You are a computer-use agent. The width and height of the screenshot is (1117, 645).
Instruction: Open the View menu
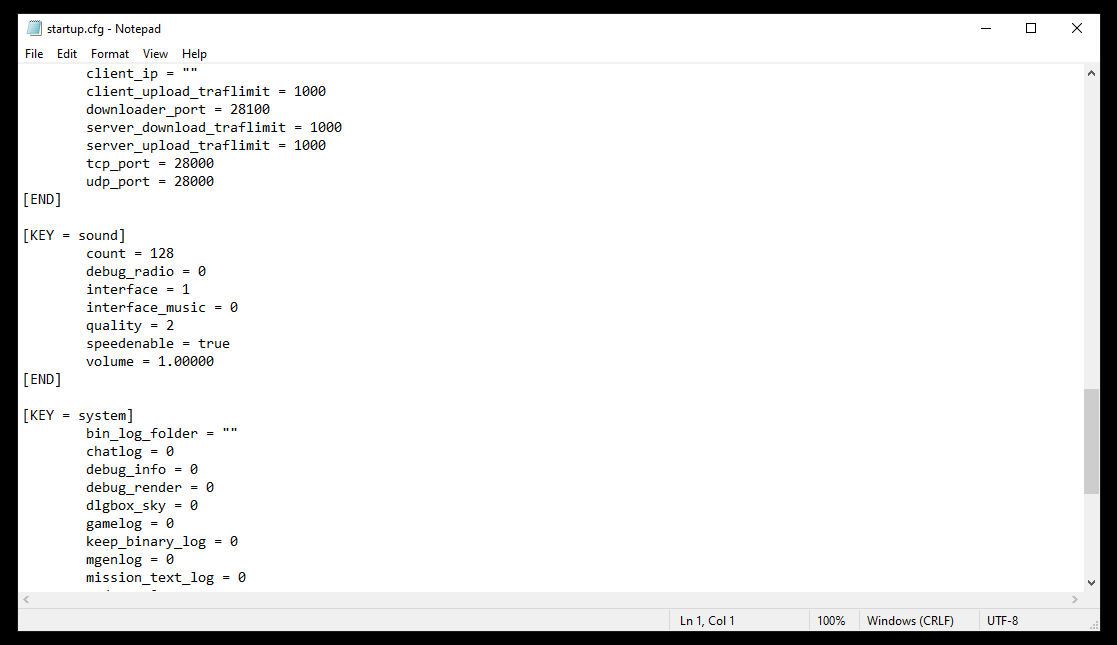(155, 54)
